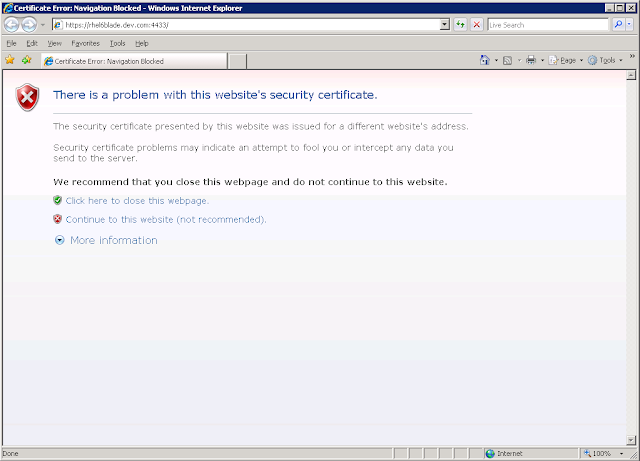Click the Back navigation arrow button
This screenshot has height=461, width=640.
[11, 25]
